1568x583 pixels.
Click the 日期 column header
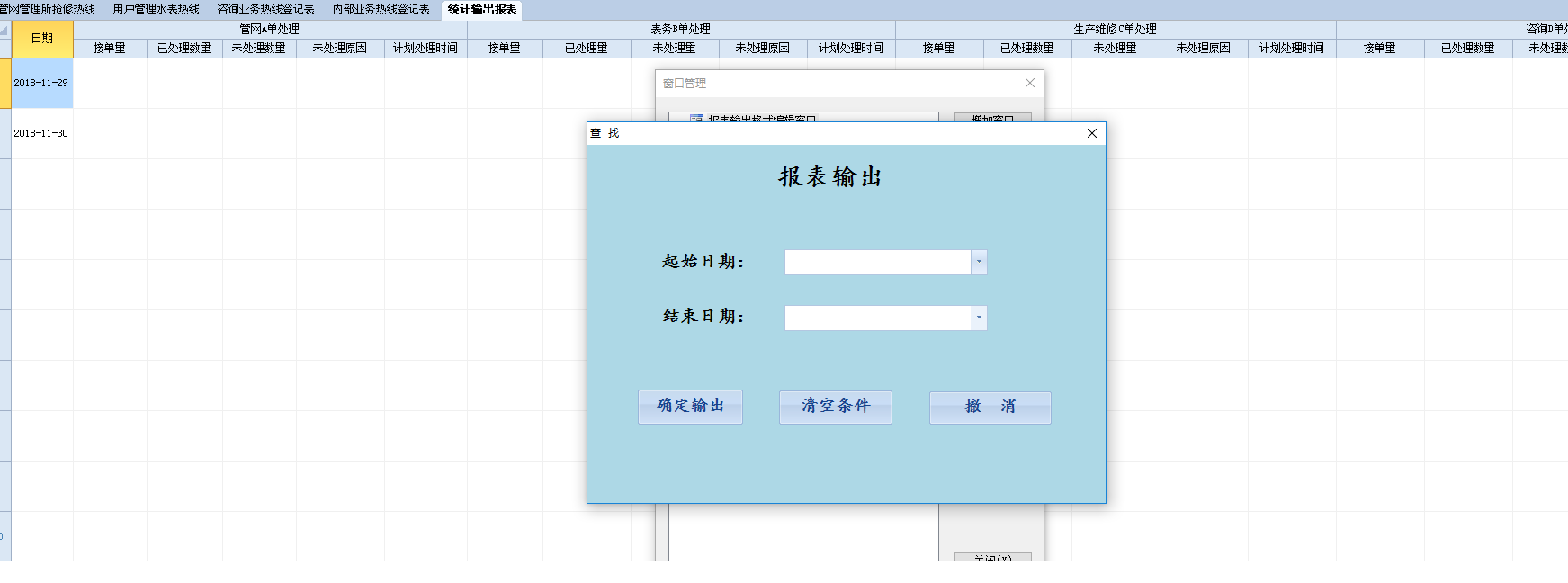pyautogui.click(x=42, y=39)
